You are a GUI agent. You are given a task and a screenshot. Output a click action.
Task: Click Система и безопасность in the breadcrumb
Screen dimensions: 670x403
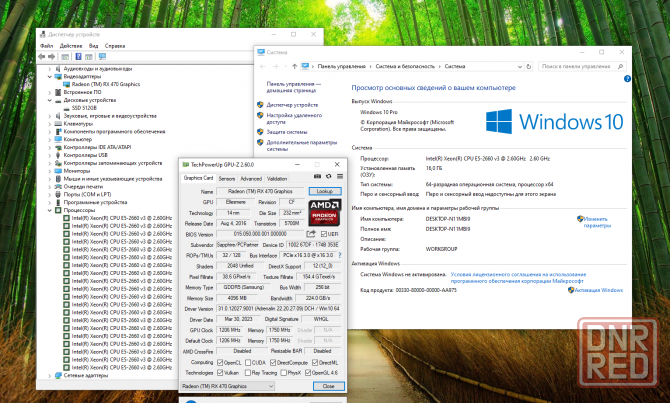[405, 67]
